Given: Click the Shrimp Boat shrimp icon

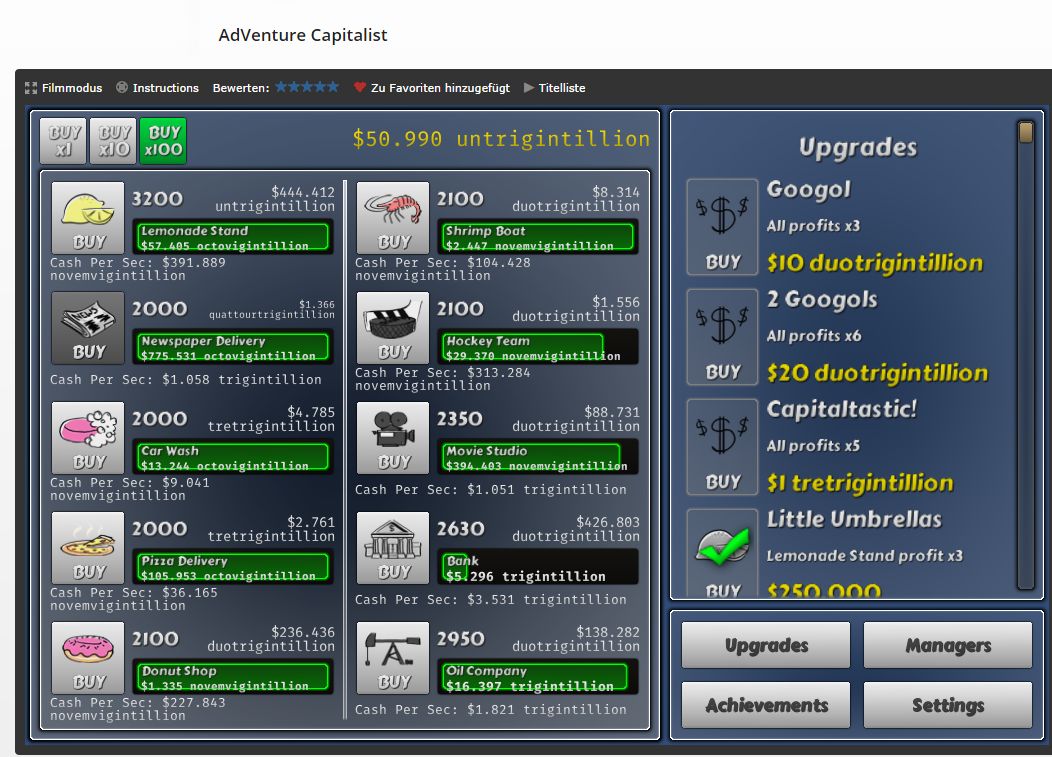Looking at the screenshot, I should pos(393,217).
